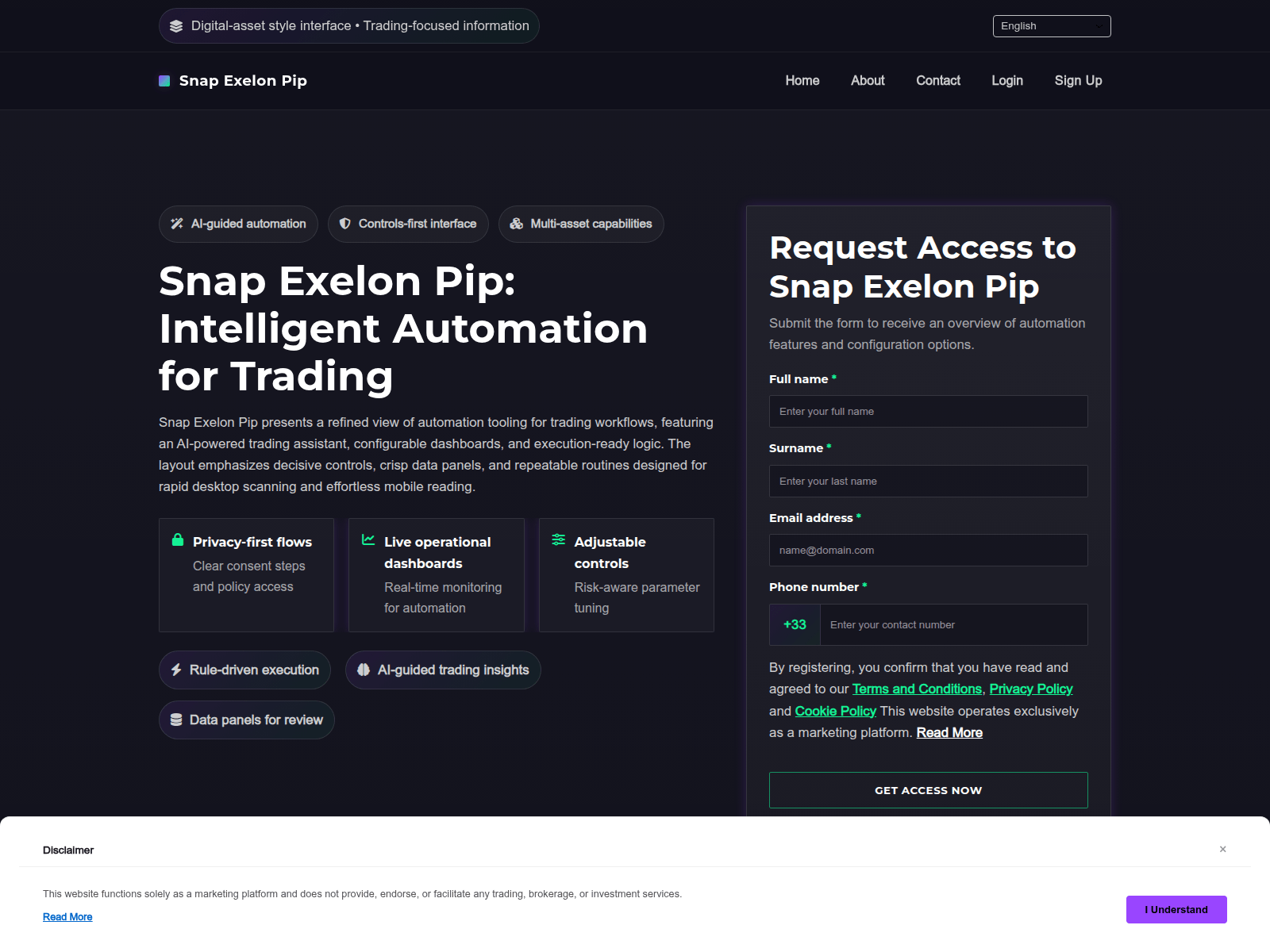The width and height of the screenshot is (1270, 952).
Task: Focus the Surname input field
Action: pos(929,481)
